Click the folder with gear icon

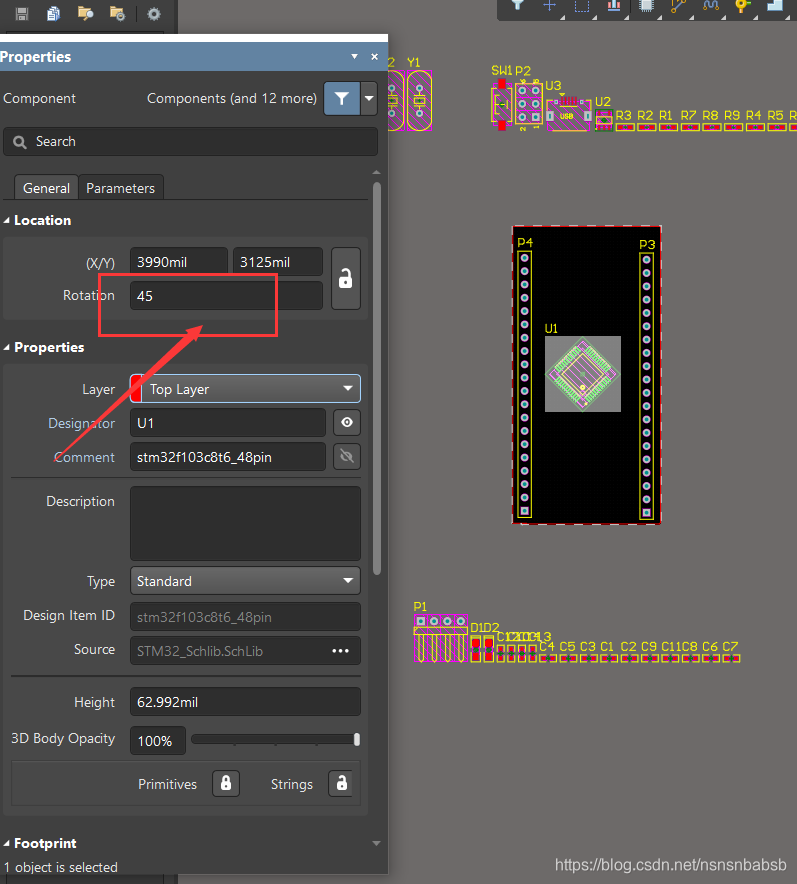pos(117,14)
